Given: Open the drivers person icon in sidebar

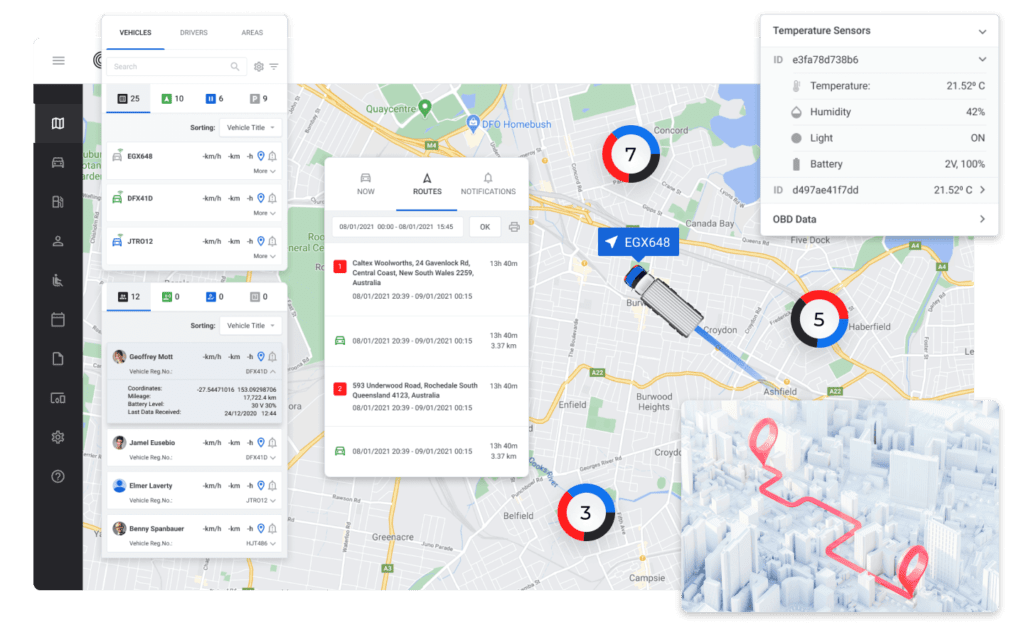Looking at the screenshot, I should [x=58, y=241].
